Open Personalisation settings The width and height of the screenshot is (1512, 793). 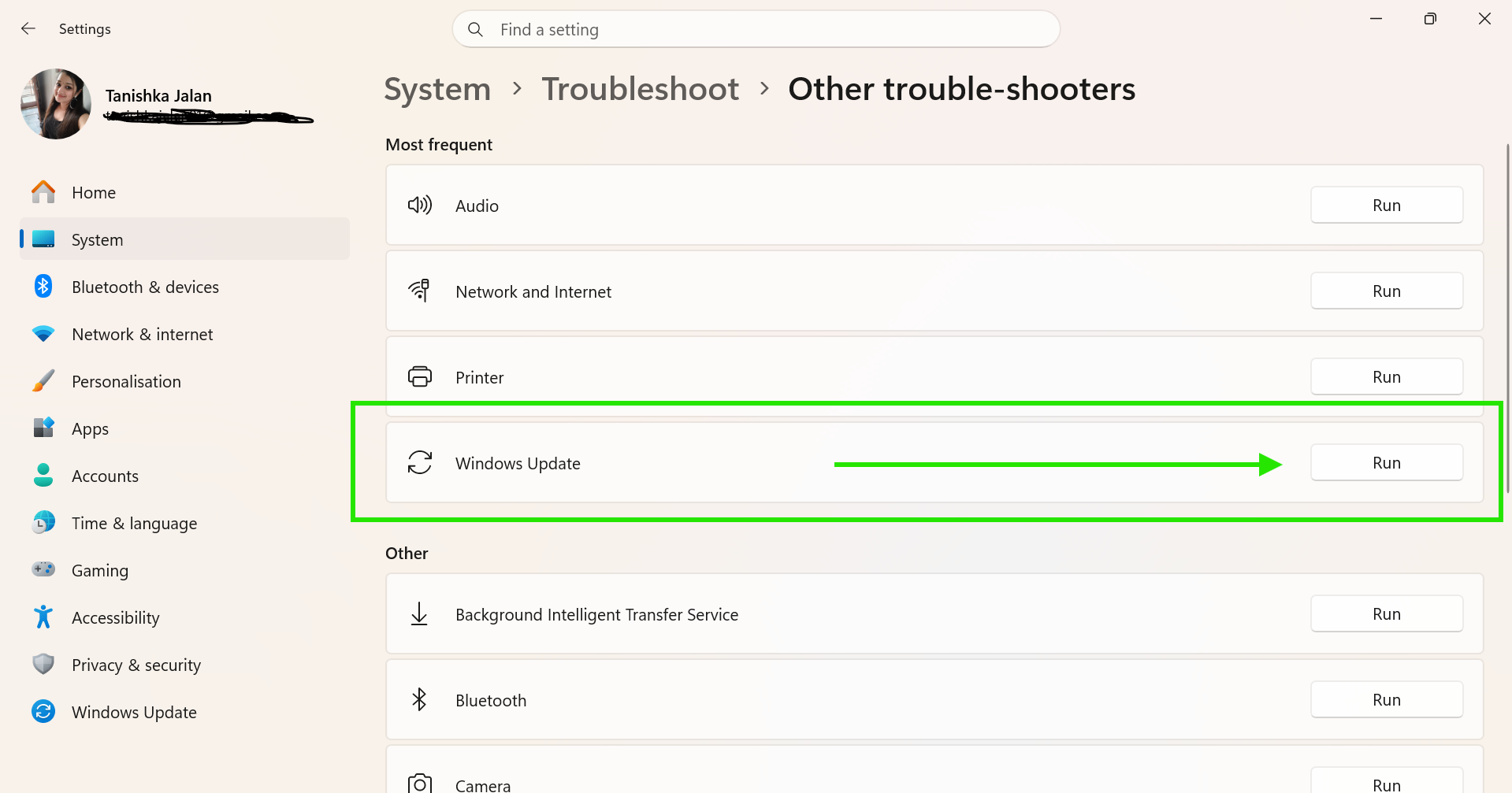point(184,381)
